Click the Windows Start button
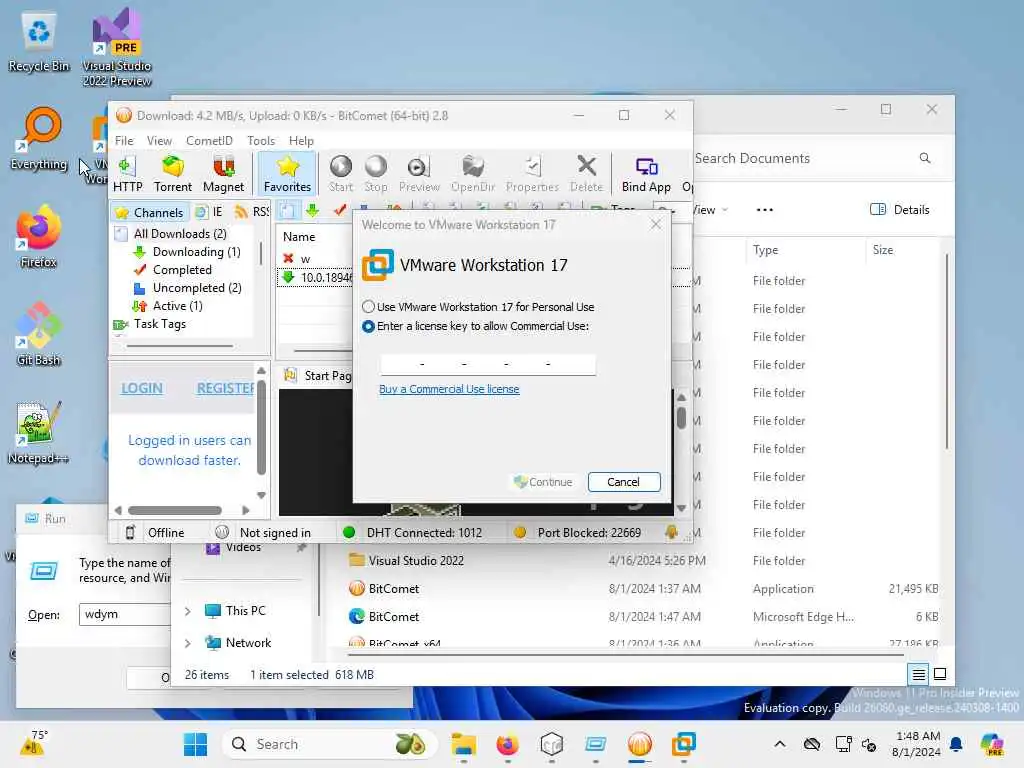 195,744
